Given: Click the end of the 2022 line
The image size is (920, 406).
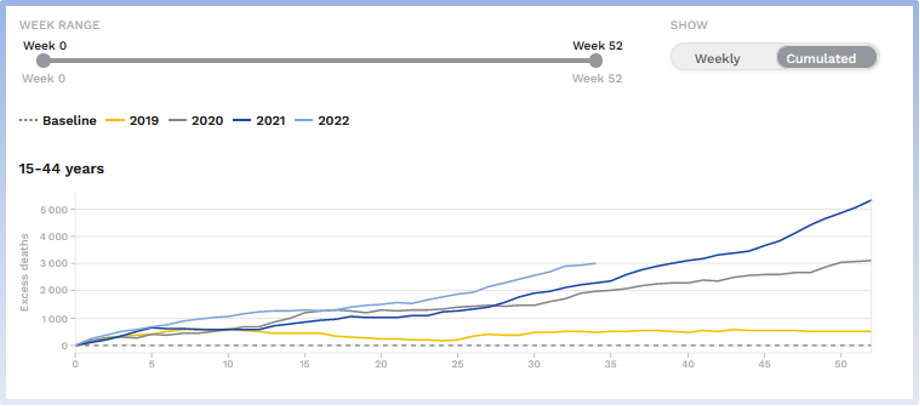Looking at the screenshot, I should click(x=595, y=264).
